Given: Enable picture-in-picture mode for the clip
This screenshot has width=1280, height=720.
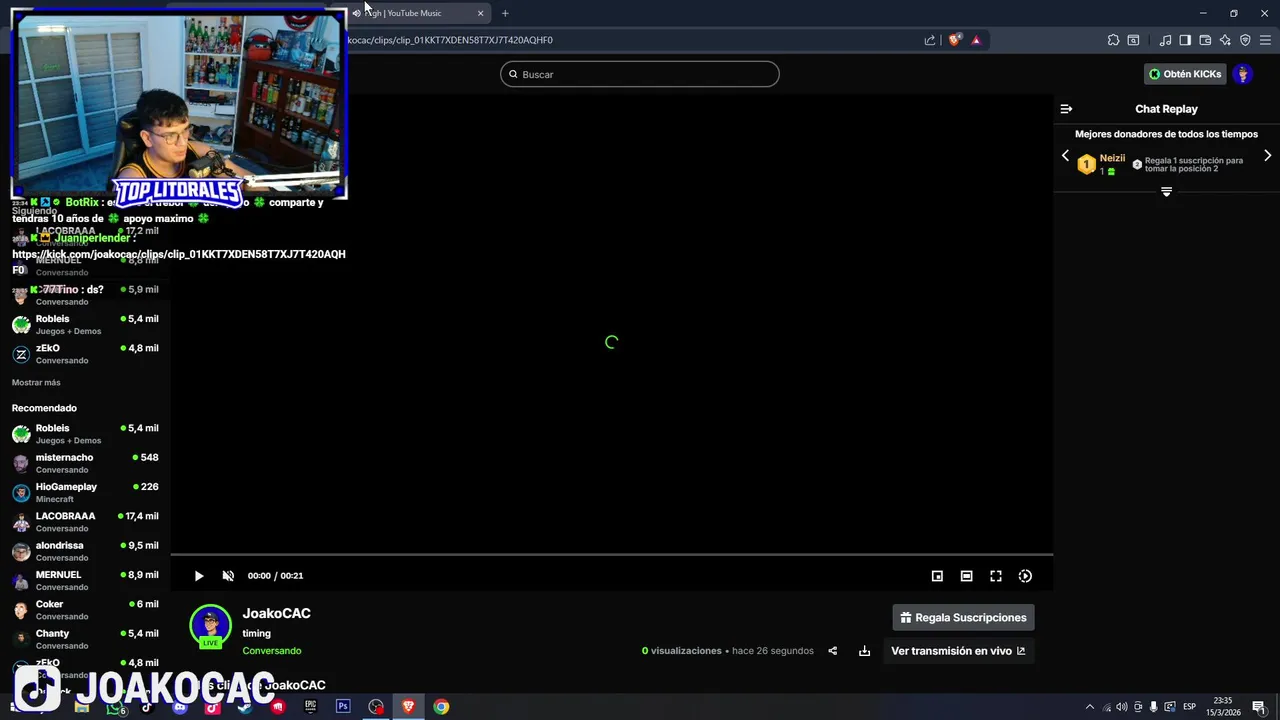Looking at the screenshot, I should click(937, 576).
